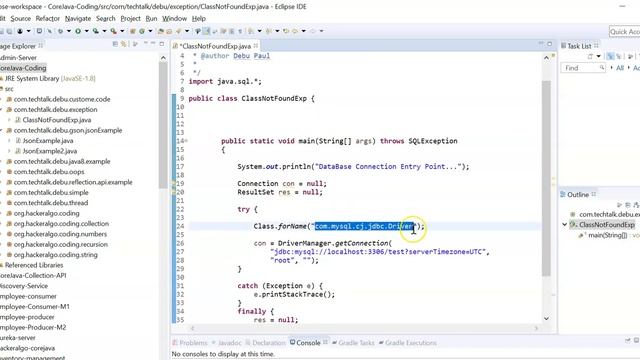The width and height of the screenshot is (640, 360).
Task: Open the Help menu
Action: coord(199,18)
